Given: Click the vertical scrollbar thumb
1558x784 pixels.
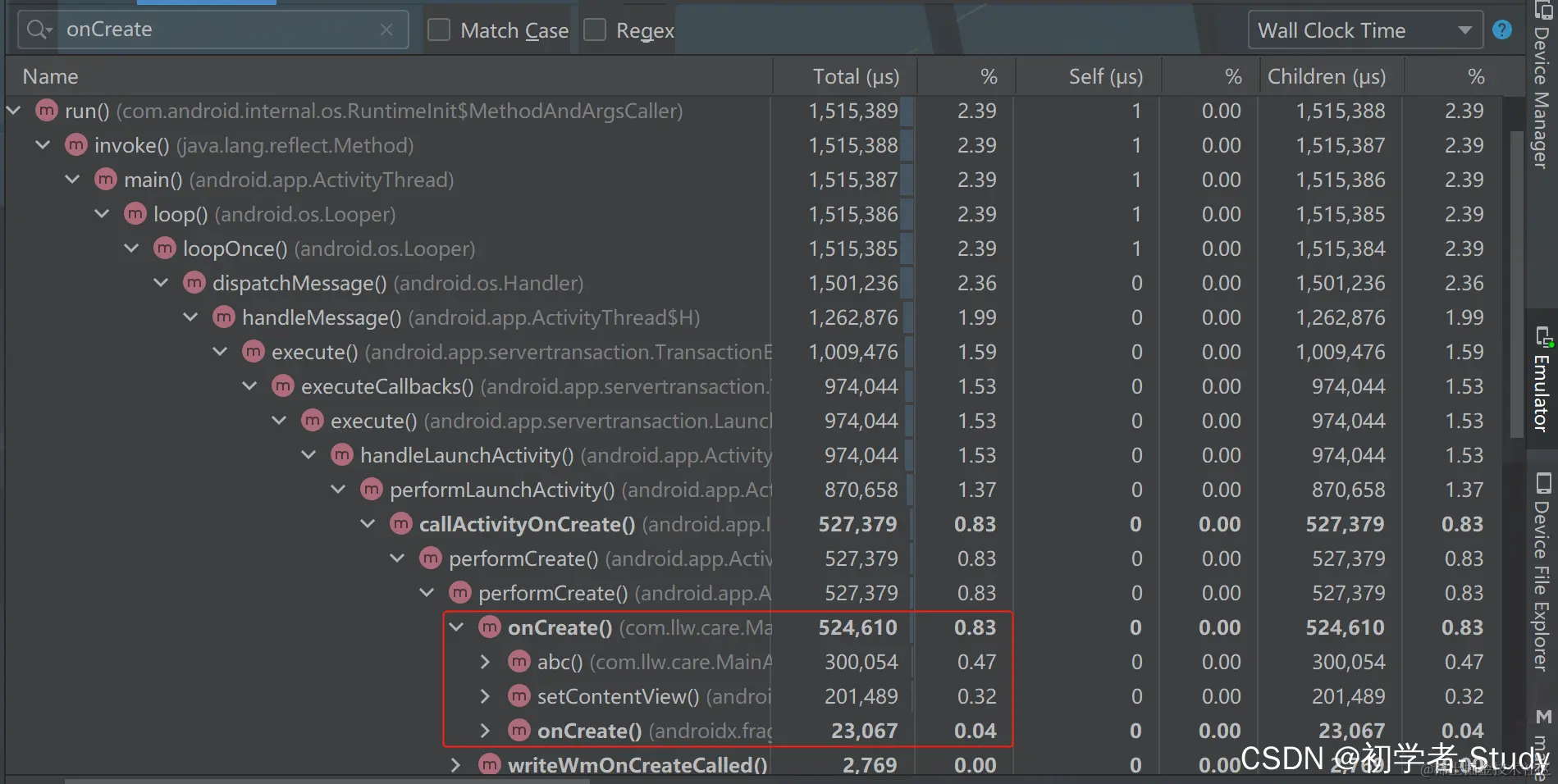Looking at the screenshot, I should point(1516,284).
